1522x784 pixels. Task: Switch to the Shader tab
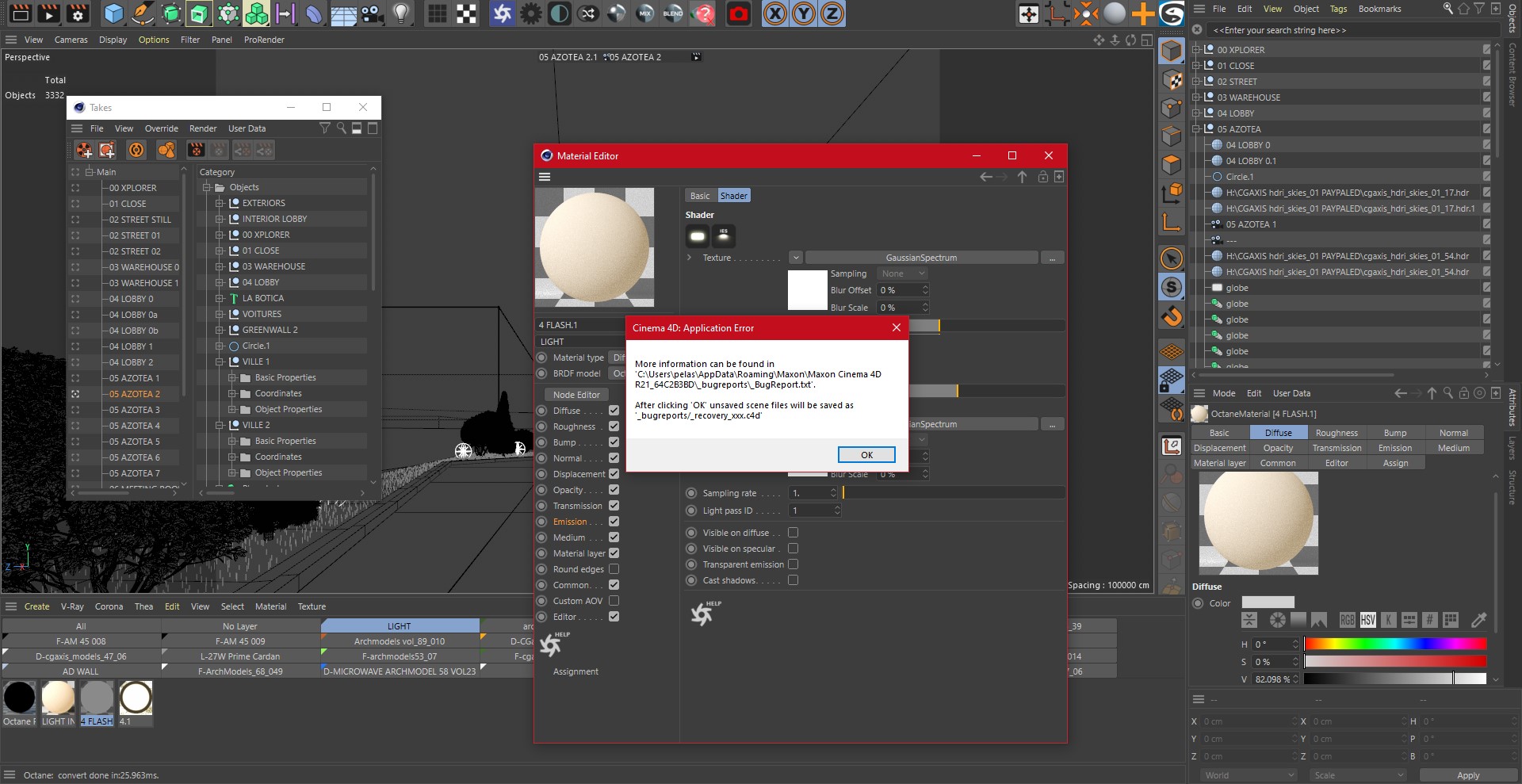click(x=733, y=196)
